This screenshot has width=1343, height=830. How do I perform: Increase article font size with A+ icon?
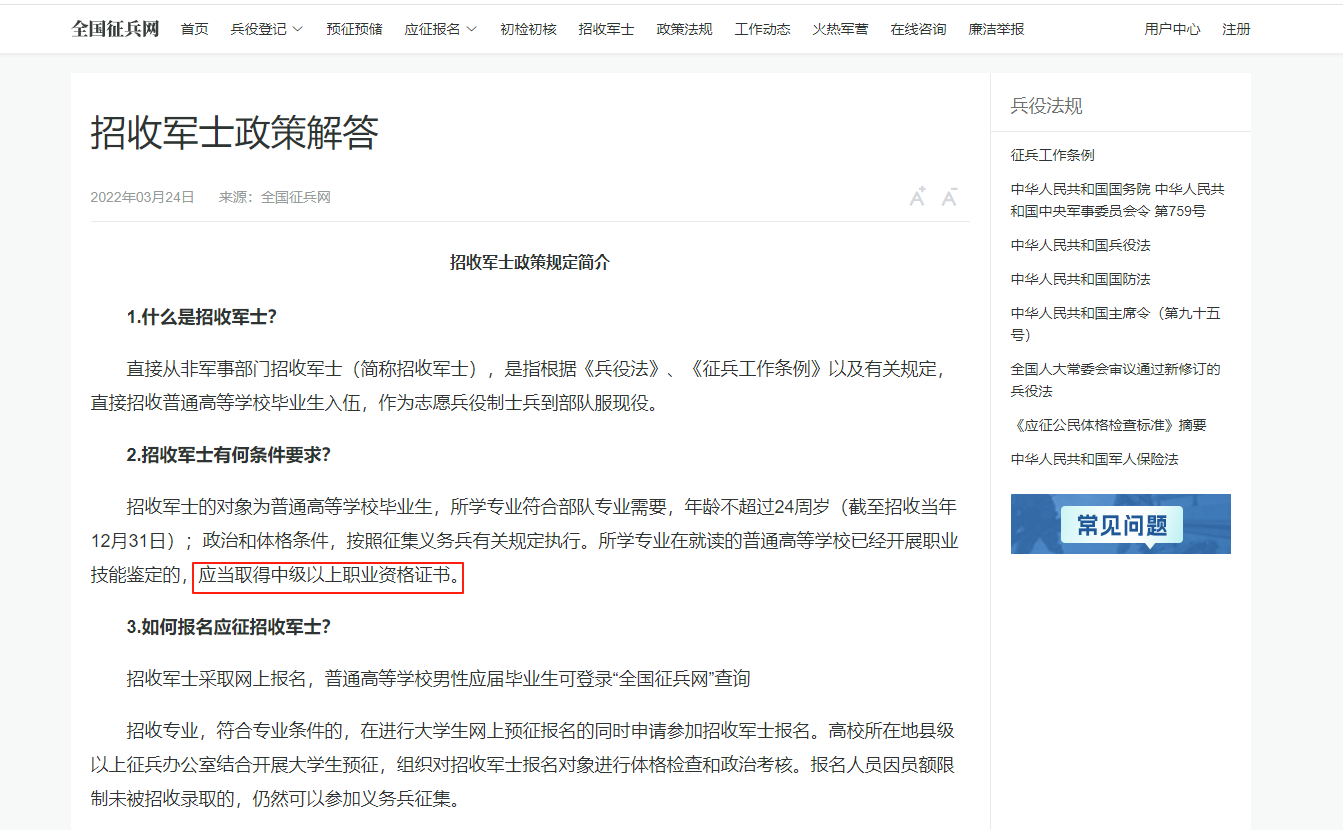[917, 197]
